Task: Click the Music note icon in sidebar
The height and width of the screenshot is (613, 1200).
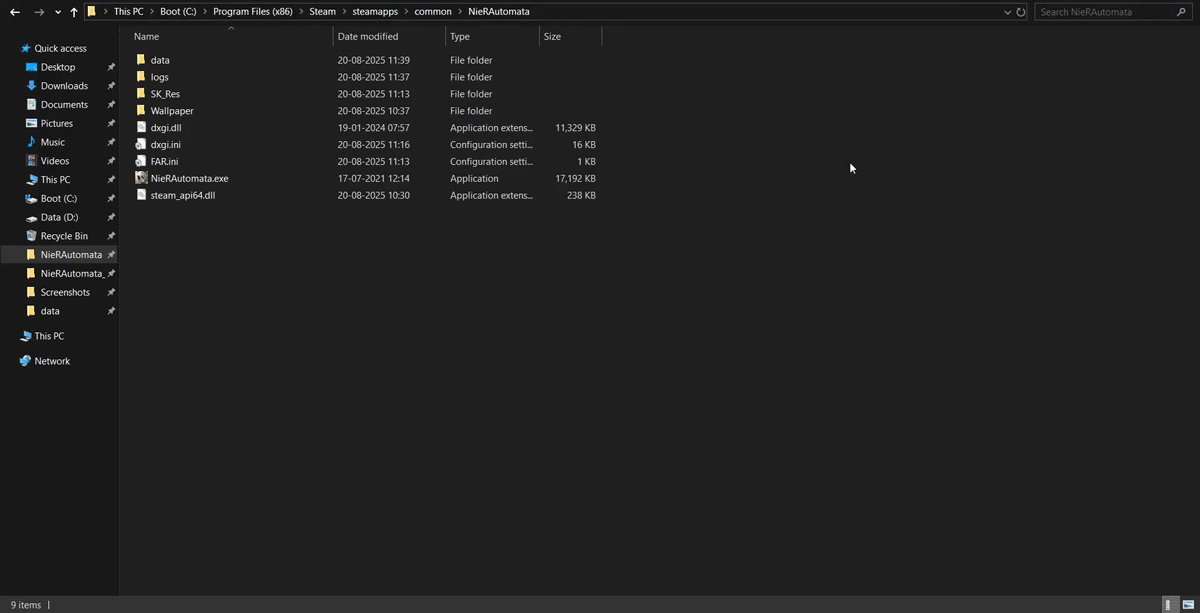Action: (31, 142)
